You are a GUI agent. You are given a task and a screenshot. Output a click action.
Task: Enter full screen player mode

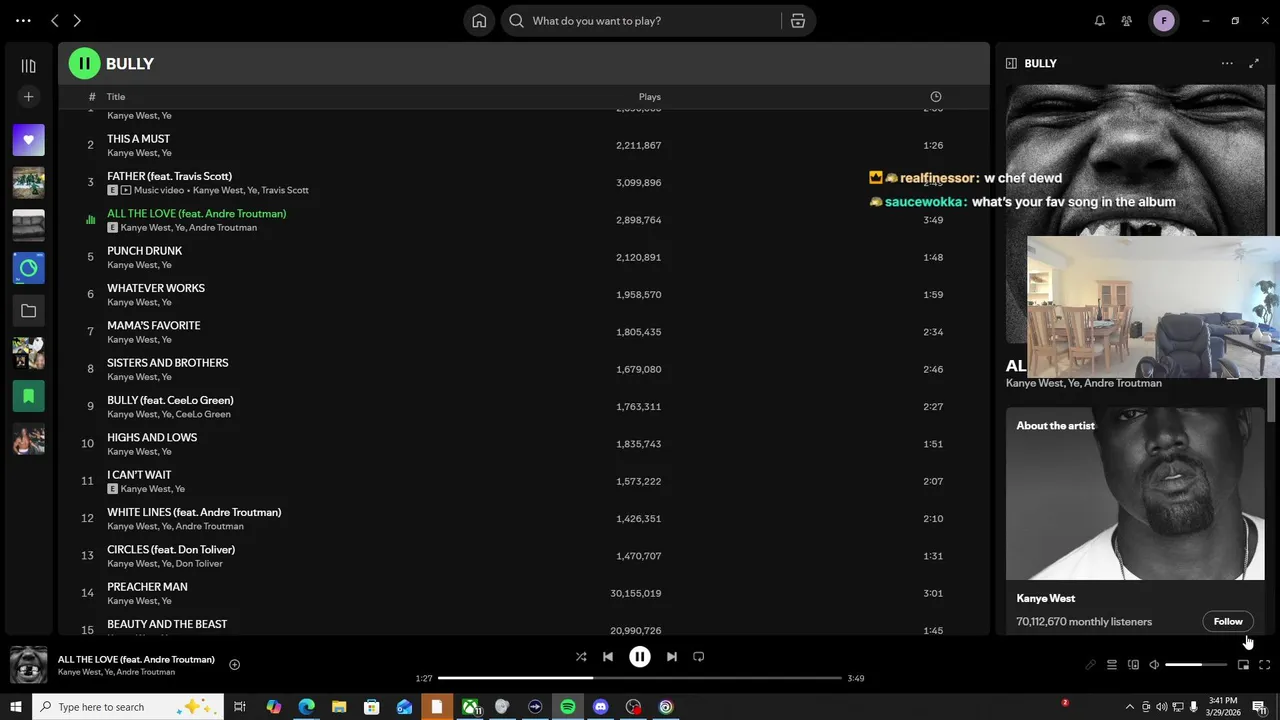pyautogui.click(x=1265, y=665)
